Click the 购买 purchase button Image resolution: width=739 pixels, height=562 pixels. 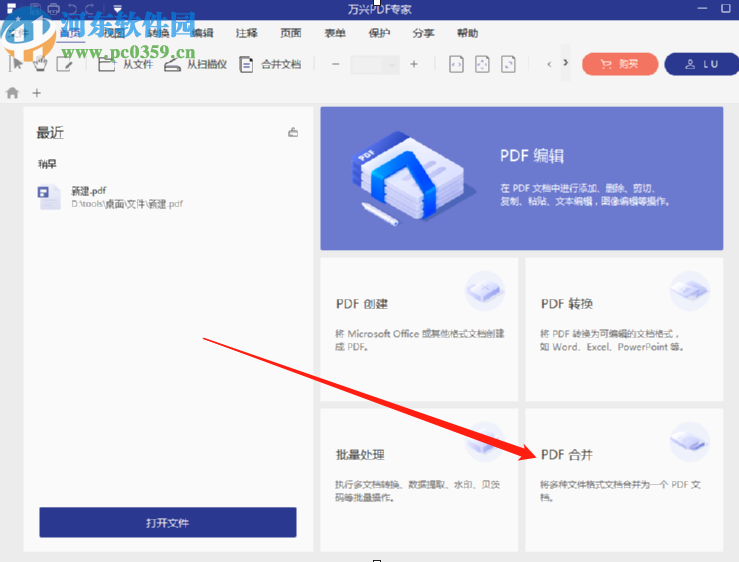pos(620,64)
